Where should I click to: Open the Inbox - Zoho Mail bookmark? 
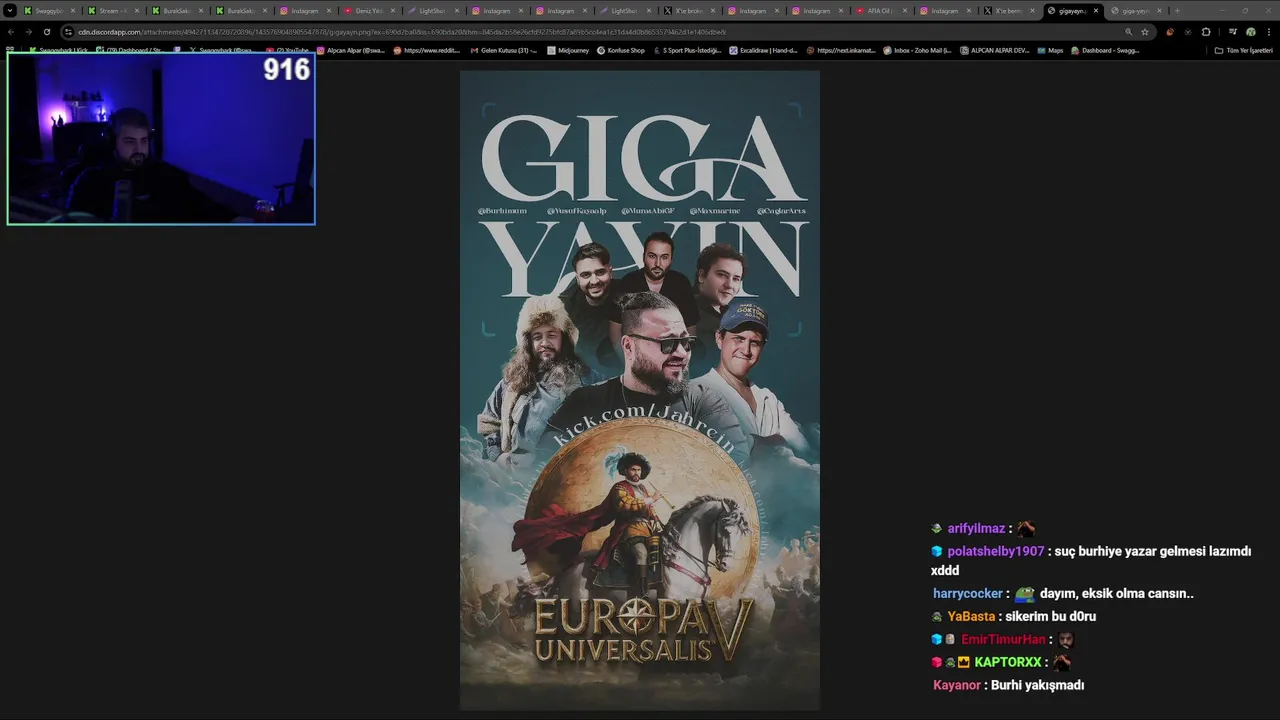(x=917, y=50)
